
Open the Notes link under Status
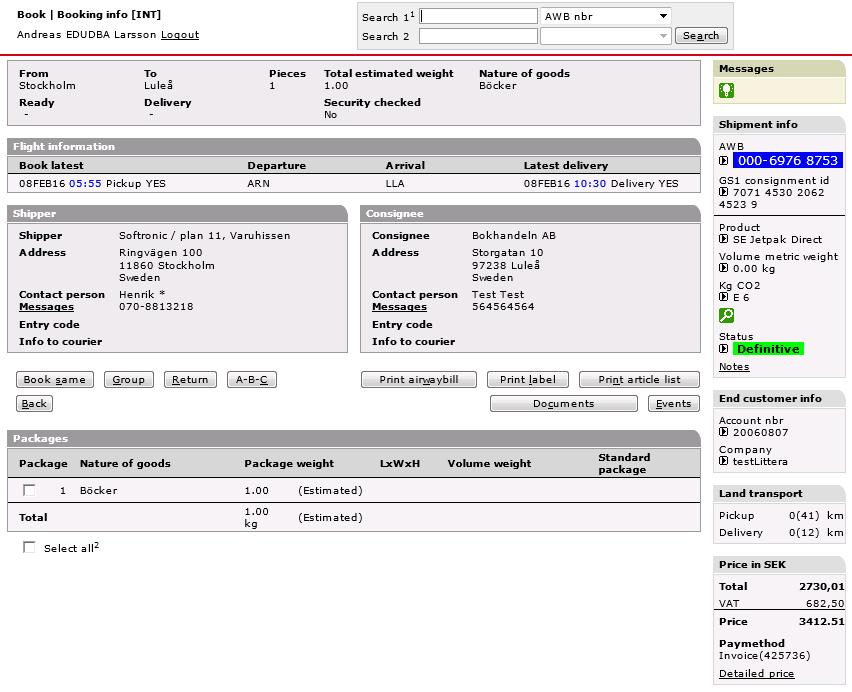point(734,367)
